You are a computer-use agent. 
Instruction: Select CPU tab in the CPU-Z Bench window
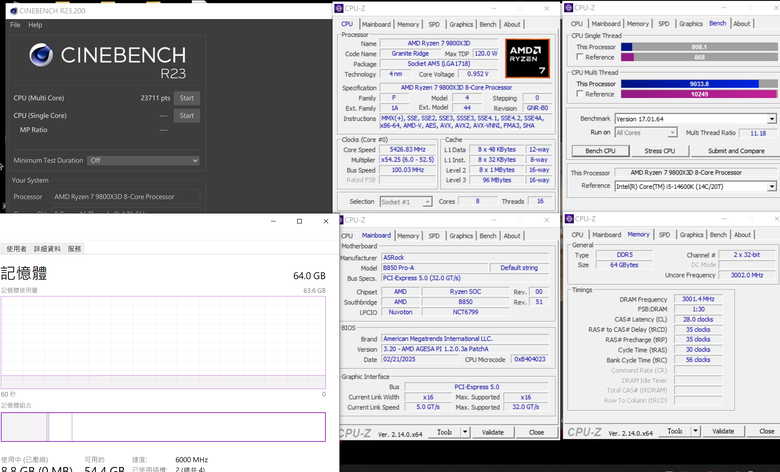pos(577,24)
